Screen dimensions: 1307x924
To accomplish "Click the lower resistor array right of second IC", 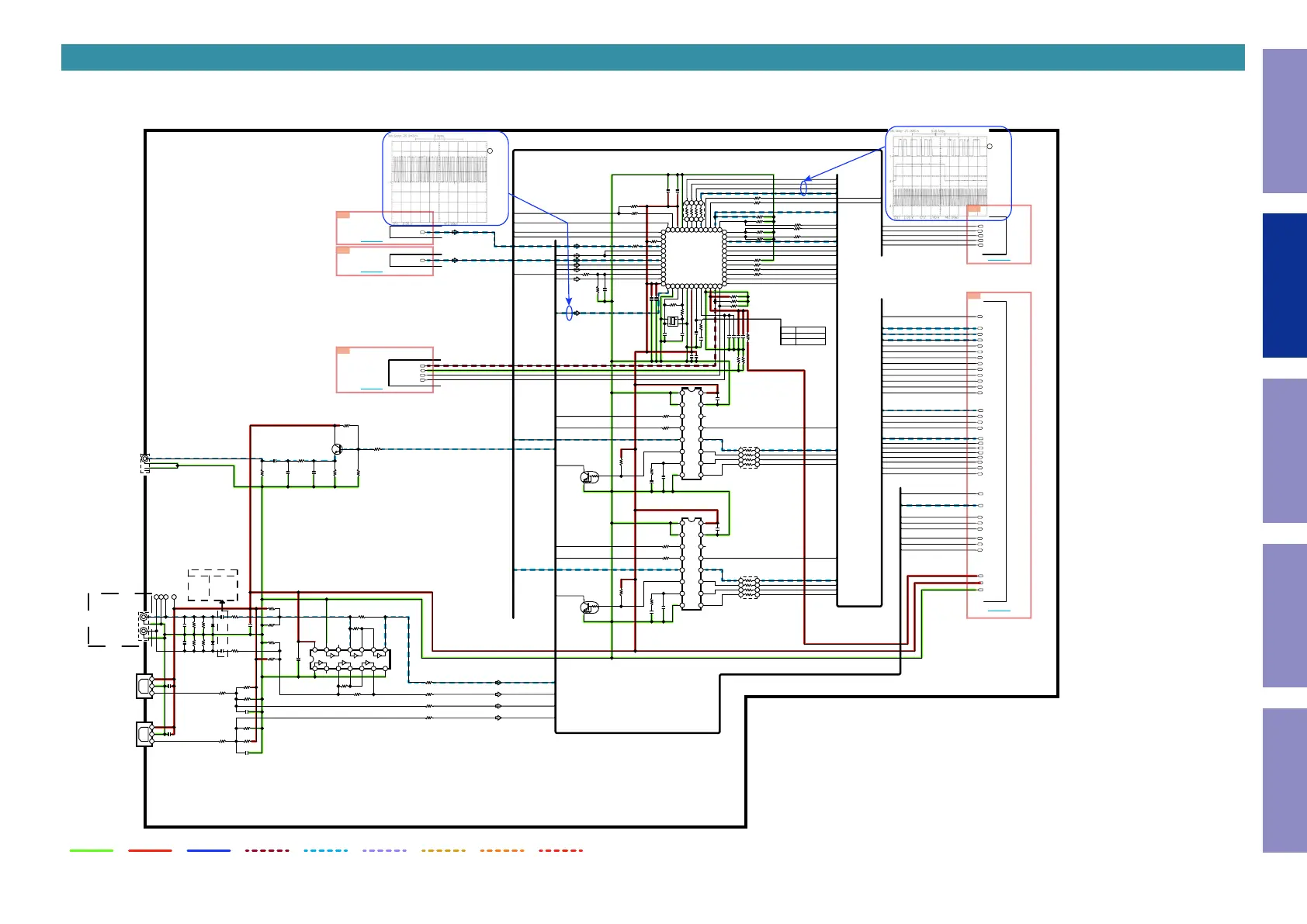I will click(748, 587).
